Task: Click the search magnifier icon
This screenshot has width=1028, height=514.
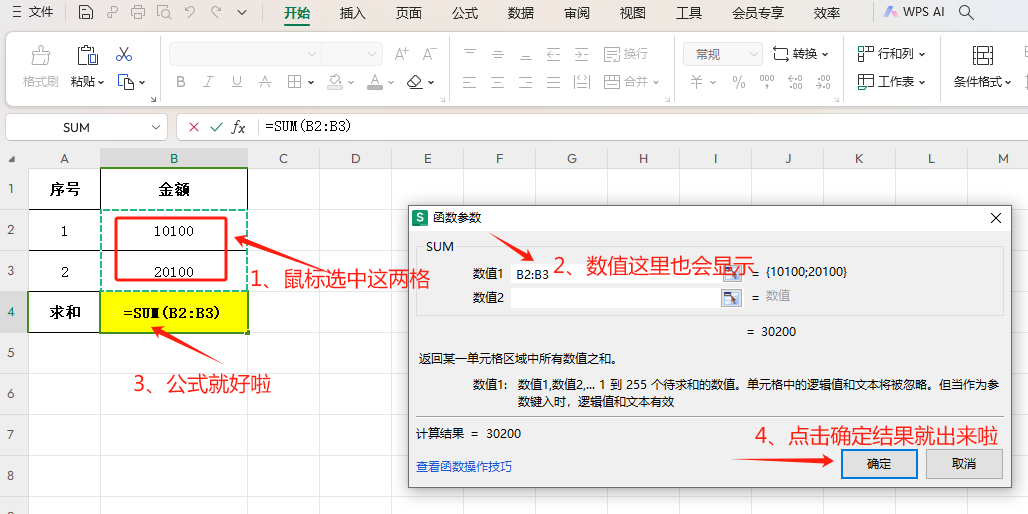Action: point(966,12)
